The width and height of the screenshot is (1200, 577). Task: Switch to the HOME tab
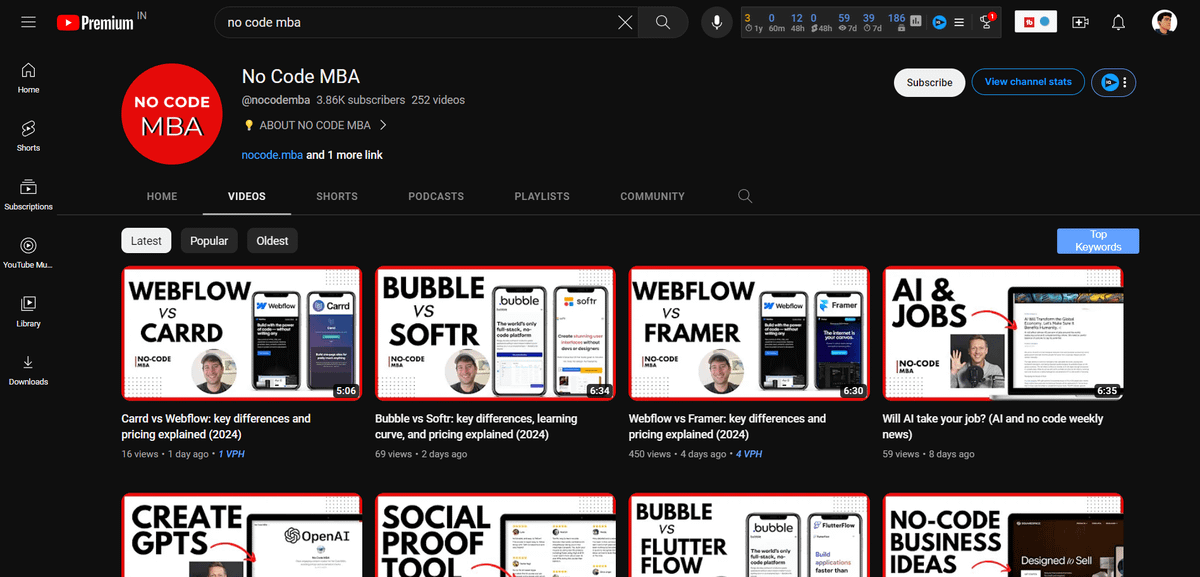[162, 196]
